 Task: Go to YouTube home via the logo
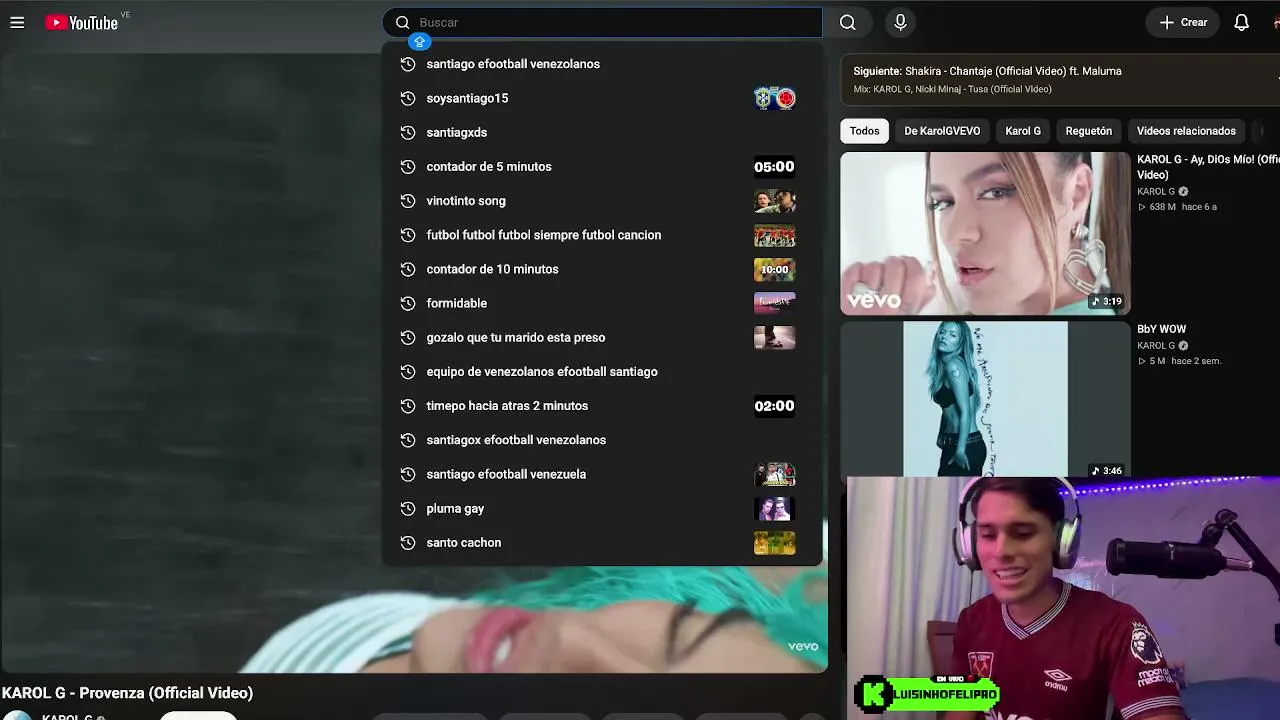tap(81, 22)
